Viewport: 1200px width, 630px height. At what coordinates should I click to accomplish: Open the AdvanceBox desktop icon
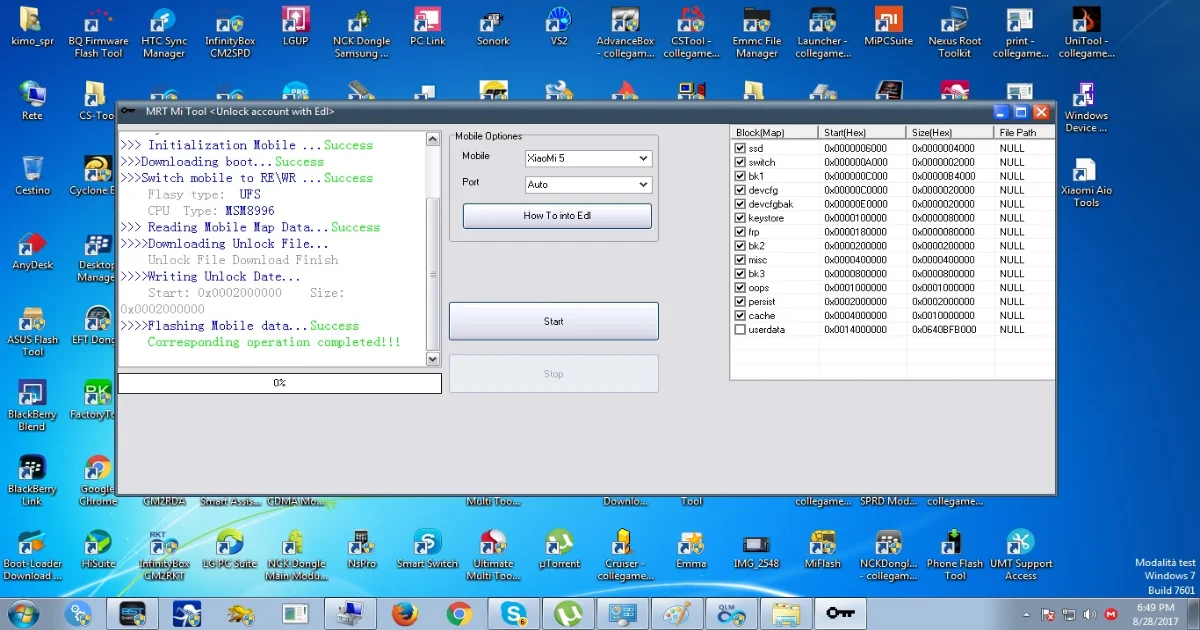point(625,32)
